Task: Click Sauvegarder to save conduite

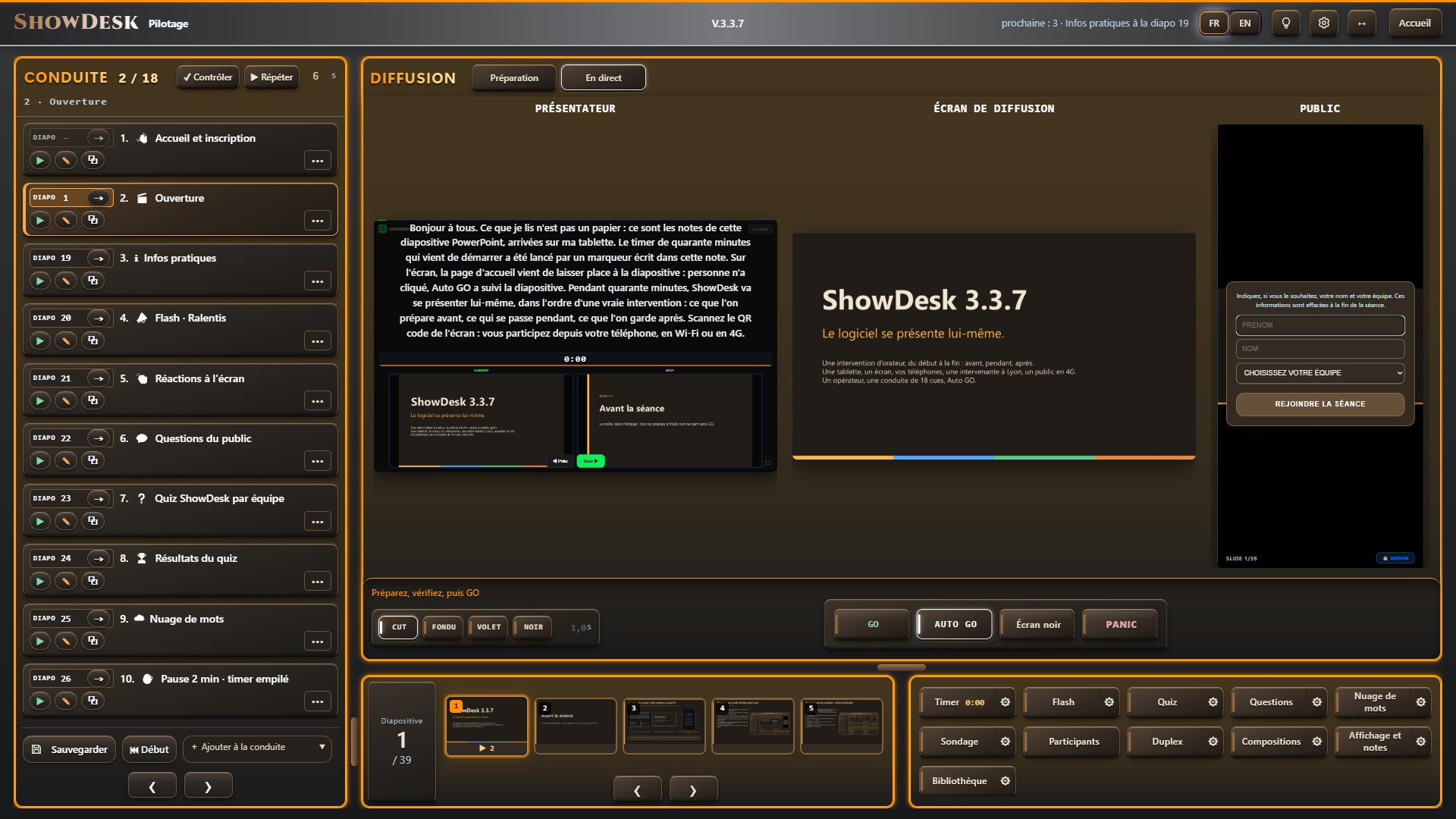Action: click(x=70, y=749)
